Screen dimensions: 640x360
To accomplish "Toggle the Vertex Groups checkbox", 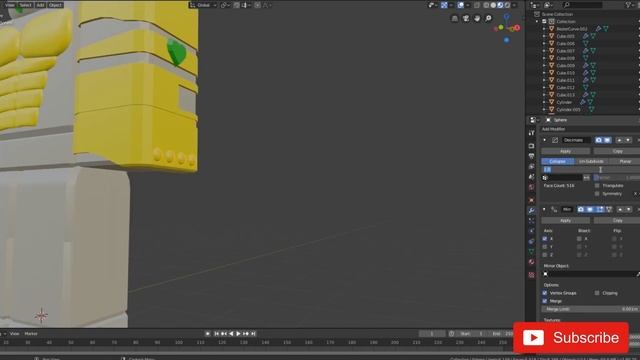I will click(x=545, y=293).
